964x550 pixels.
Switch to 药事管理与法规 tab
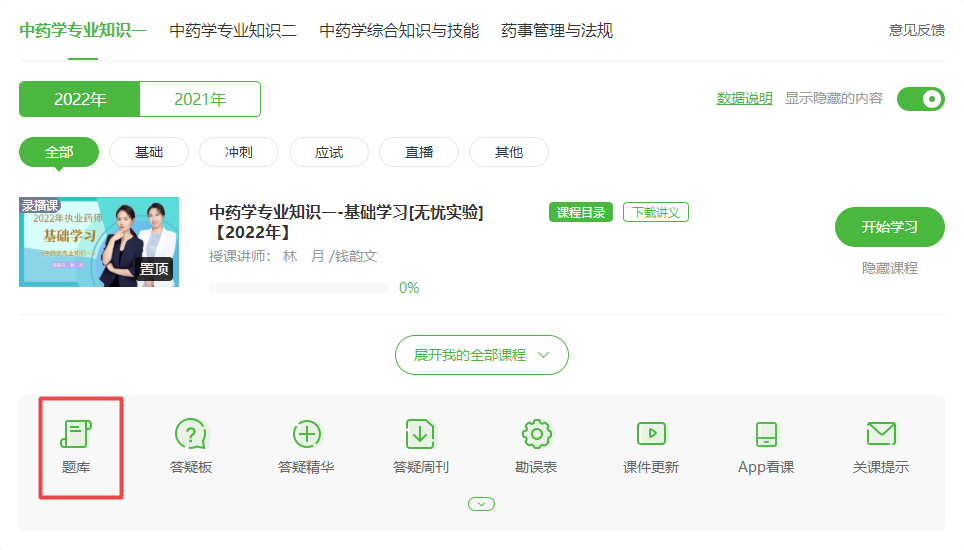pyautogui.click(x=557, y=31)
